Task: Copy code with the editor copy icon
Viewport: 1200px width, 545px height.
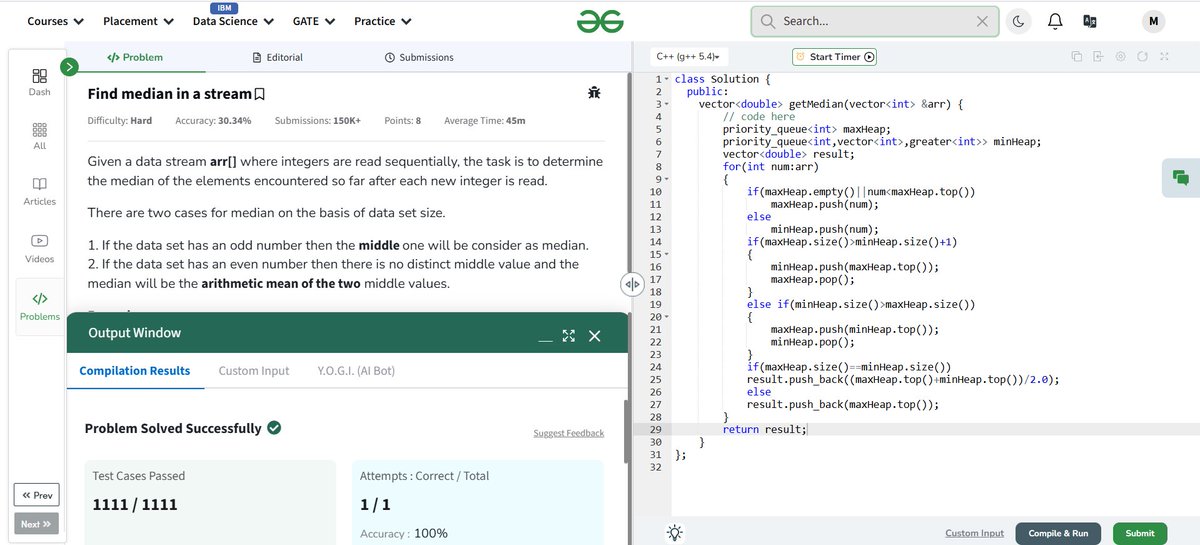Action: click(x=1077, y=57)
